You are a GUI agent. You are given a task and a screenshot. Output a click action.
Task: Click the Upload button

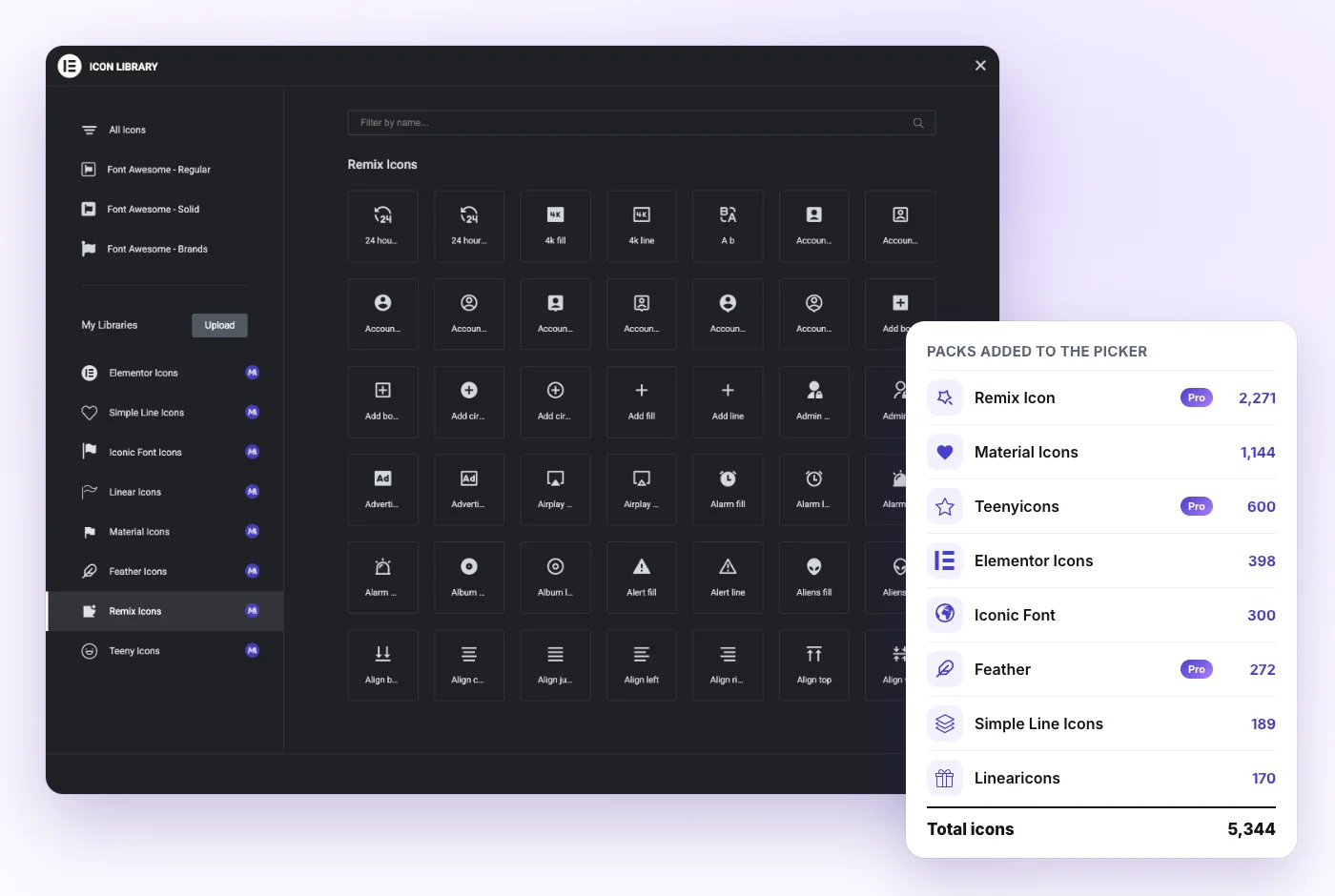219,325
